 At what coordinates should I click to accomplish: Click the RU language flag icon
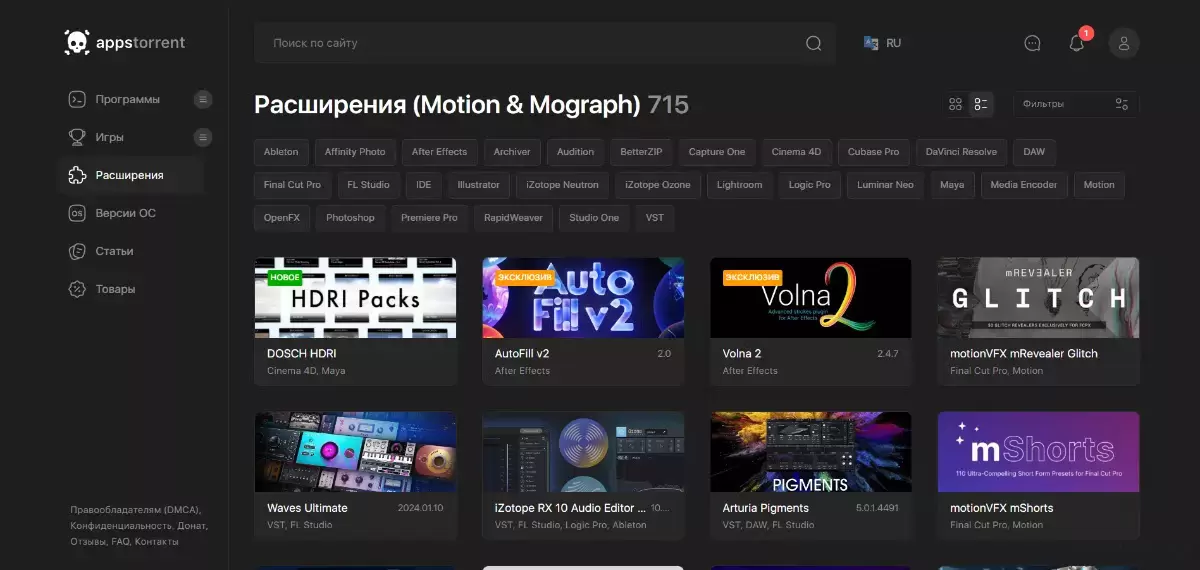click(871, 43)
